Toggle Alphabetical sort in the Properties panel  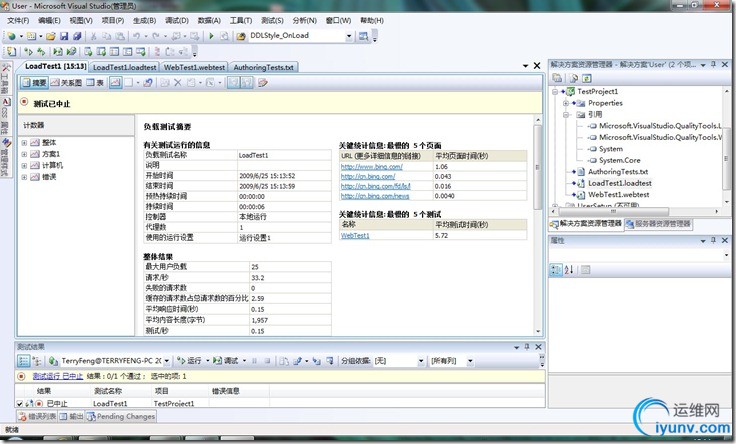(x=569, y=270)
